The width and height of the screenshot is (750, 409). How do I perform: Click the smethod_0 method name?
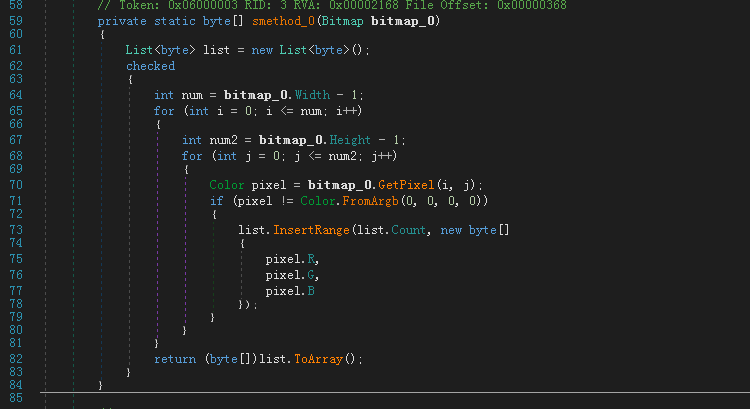[283, 21]
